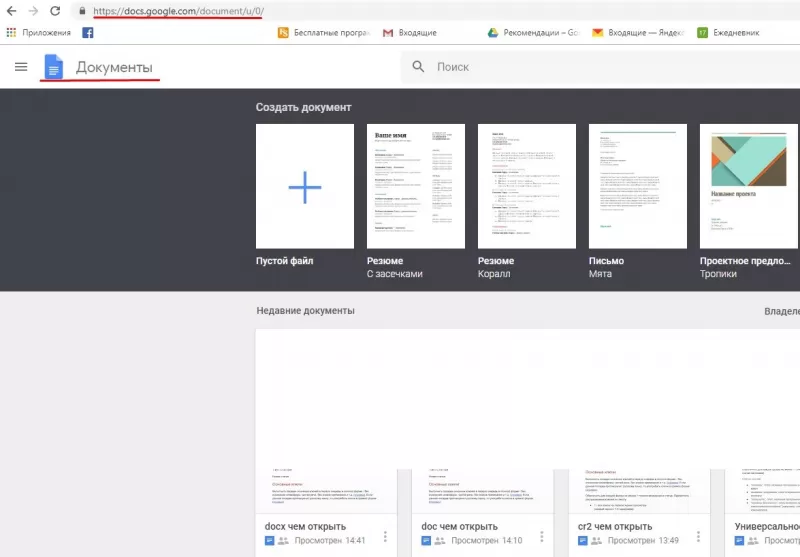Click the Недавние документы heading
Screen dimensions: 800x557
pos(306,311)
